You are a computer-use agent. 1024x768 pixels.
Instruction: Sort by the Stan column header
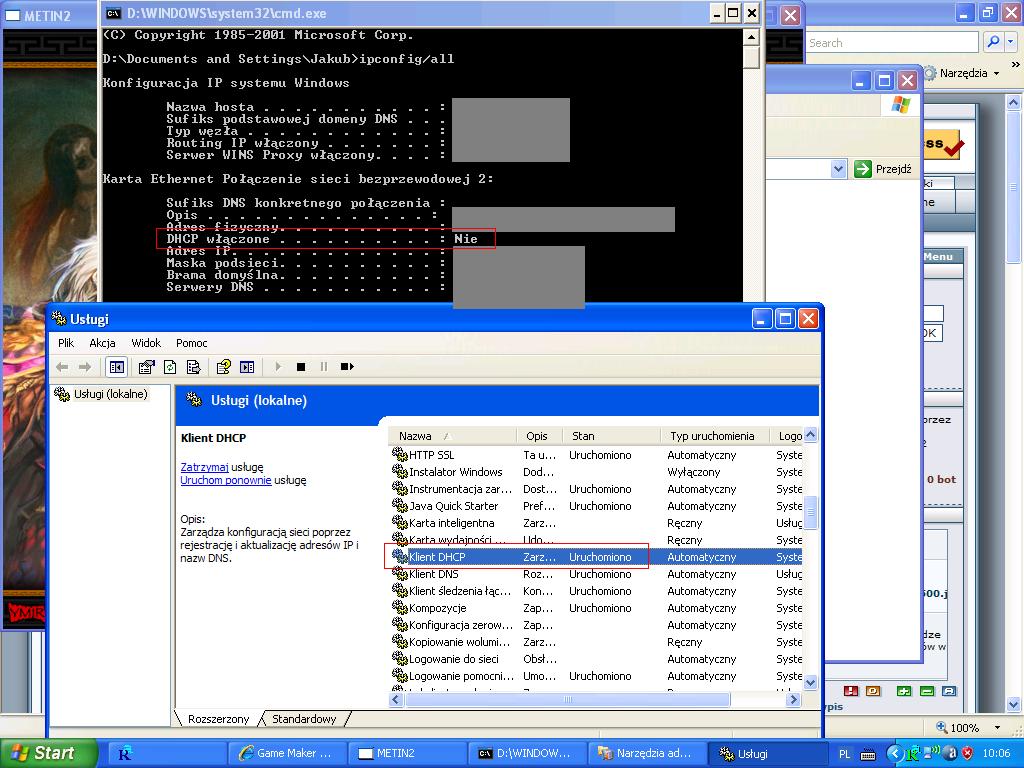(x=611, y=436)
